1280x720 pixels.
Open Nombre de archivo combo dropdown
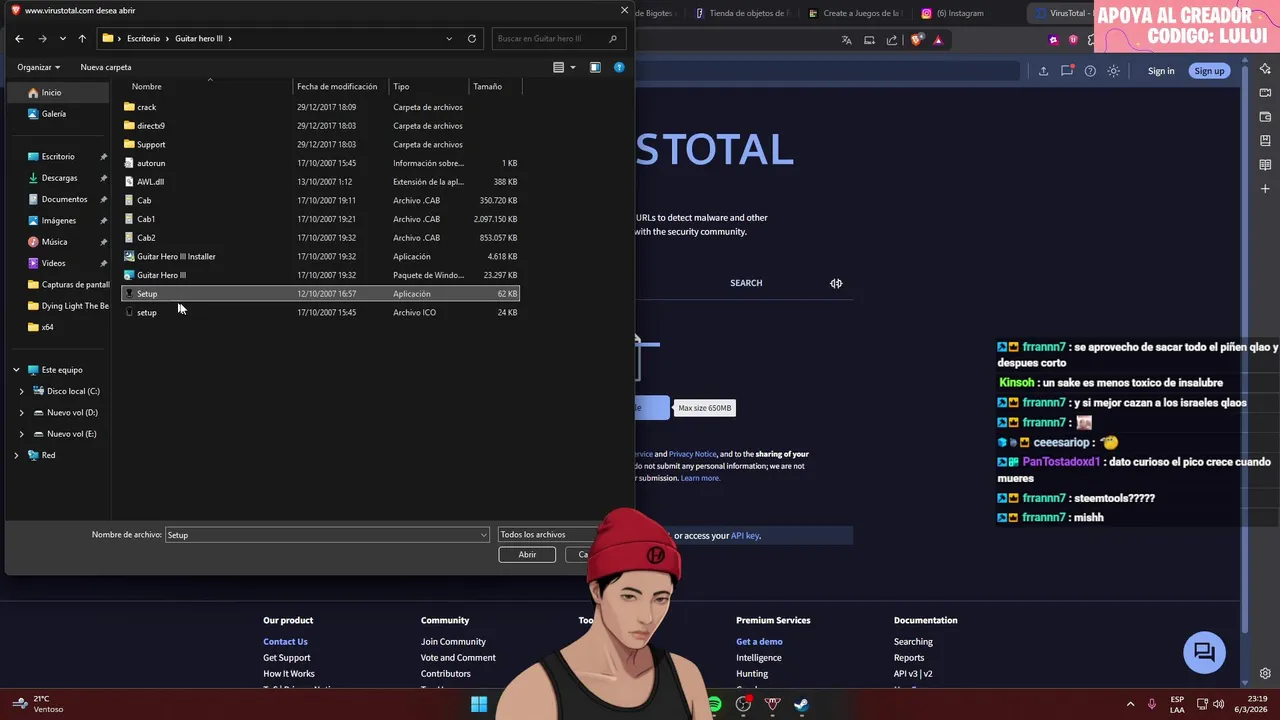pyautogui.click(x=484, y=535)
